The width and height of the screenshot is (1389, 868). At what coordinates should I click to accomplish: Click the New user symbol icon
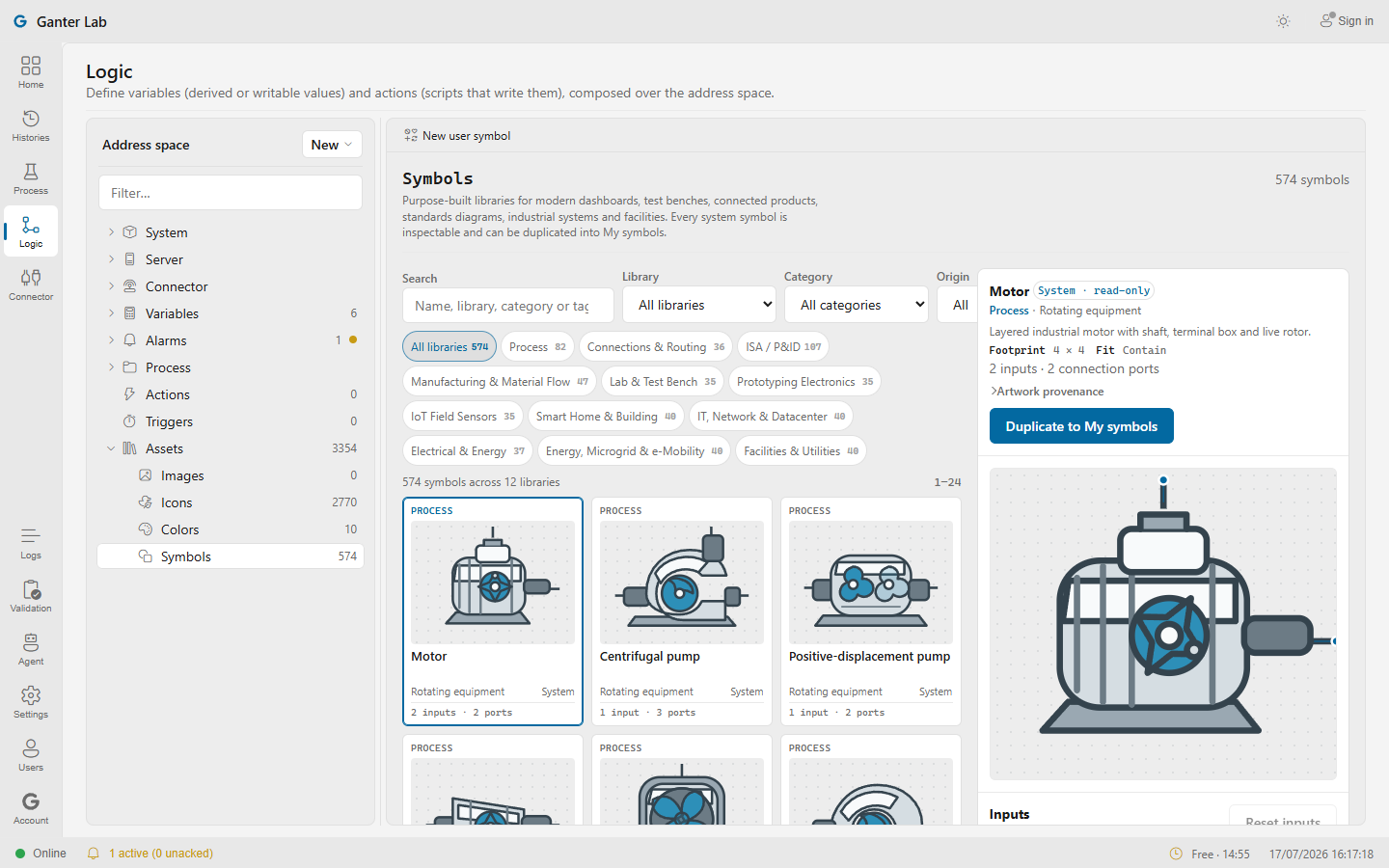coord(411,136)
